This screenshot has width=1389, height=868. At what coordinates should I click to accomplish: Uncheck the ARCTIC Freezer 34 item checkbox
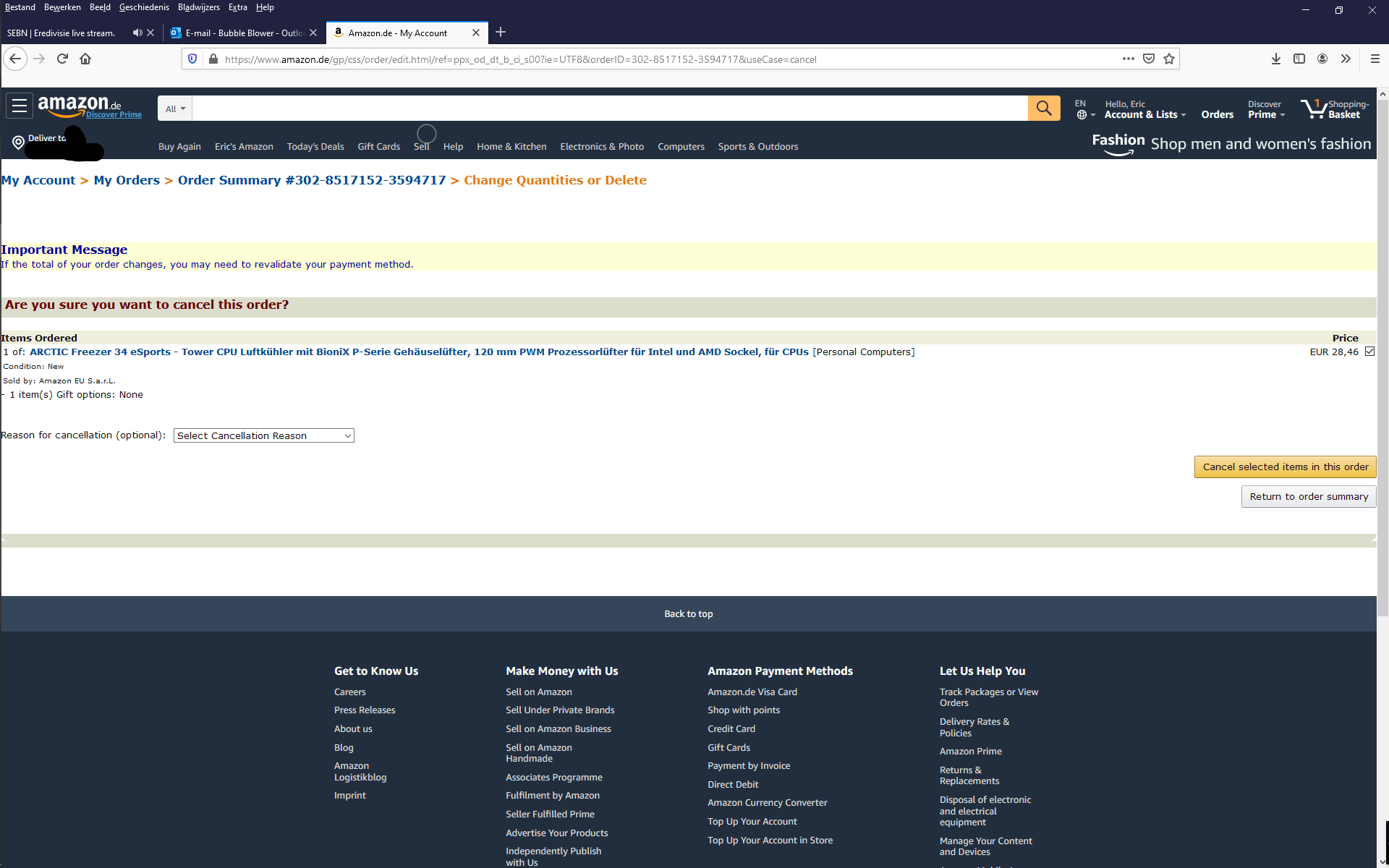coord(1369,352)
